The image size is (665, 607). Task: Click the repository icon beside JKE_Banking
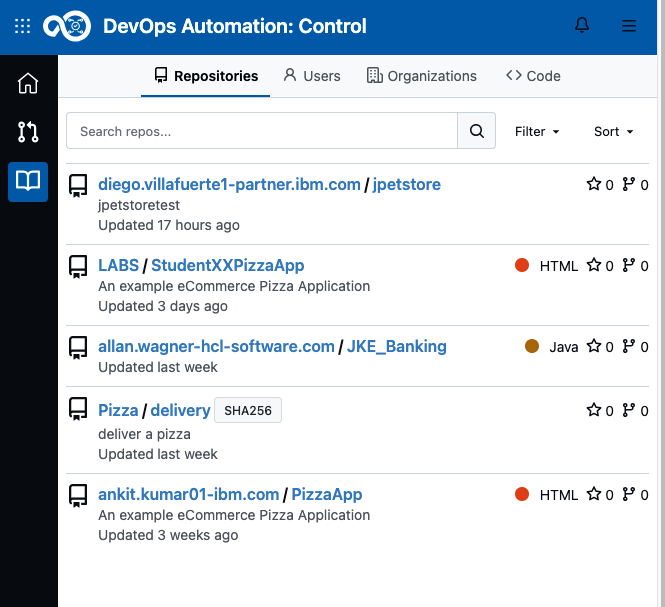coord(78,347)
